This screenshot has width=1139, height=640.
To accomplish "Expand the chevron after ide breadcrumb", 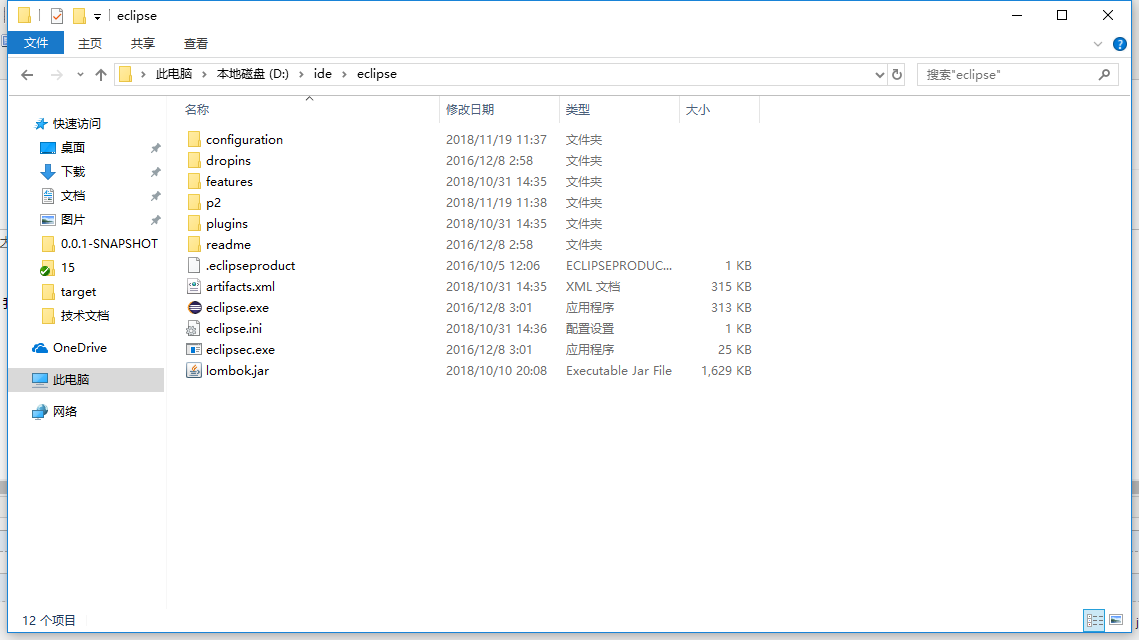I will click(x=344, y=74).
